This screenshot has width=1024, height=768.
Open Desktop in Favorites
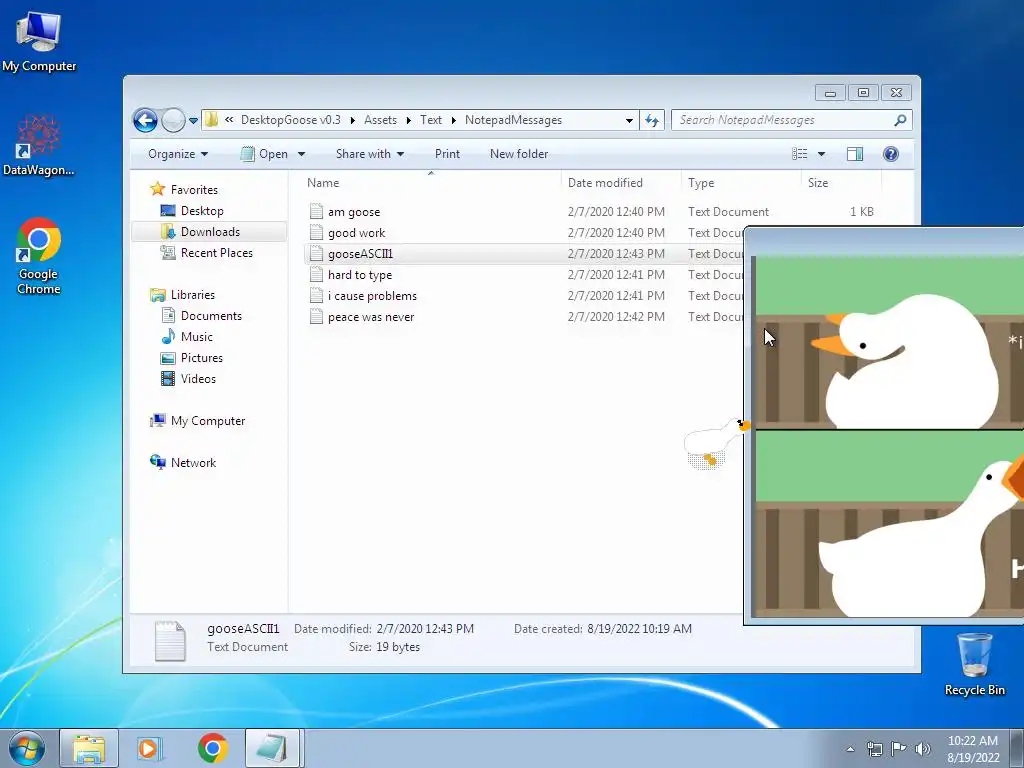[x=202, y=211]
